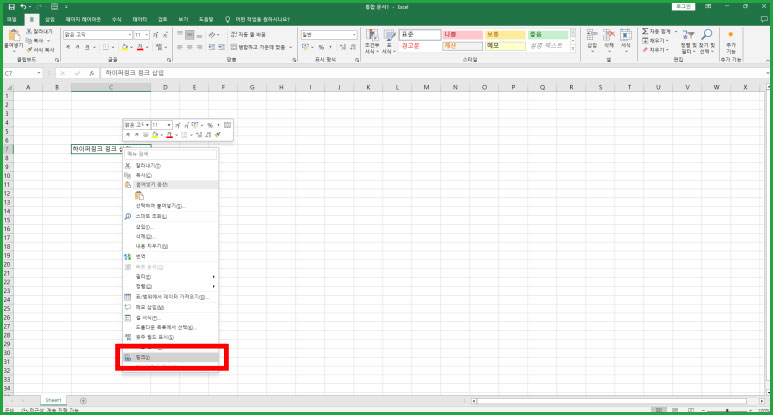Open the ribbon font size dropdown
Viewport: 773px width, 415px height.
147,35
